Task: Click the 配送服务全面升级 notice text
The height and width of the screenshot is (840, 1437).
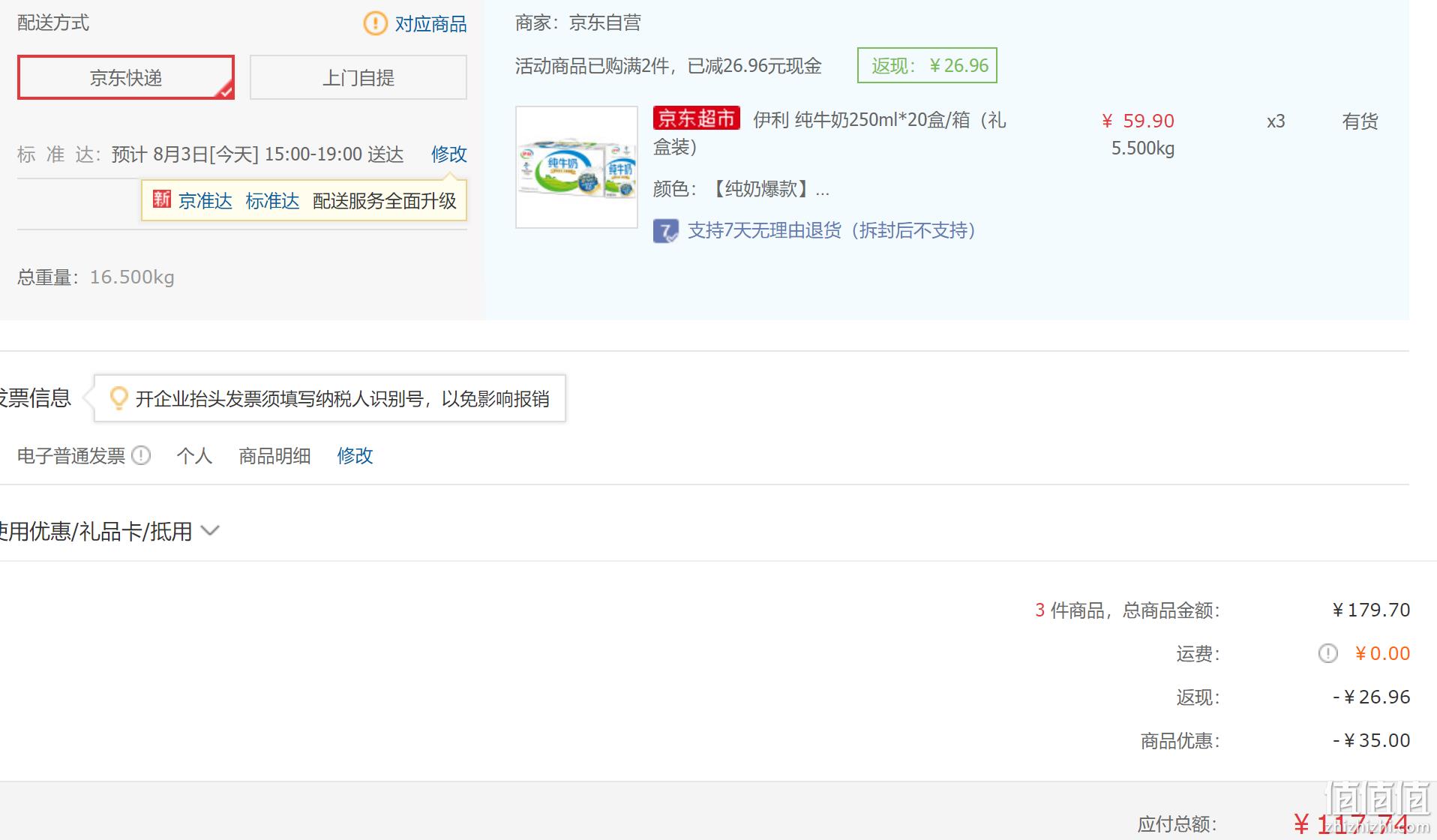Action: pyautogui.click(x=384, y=200)
